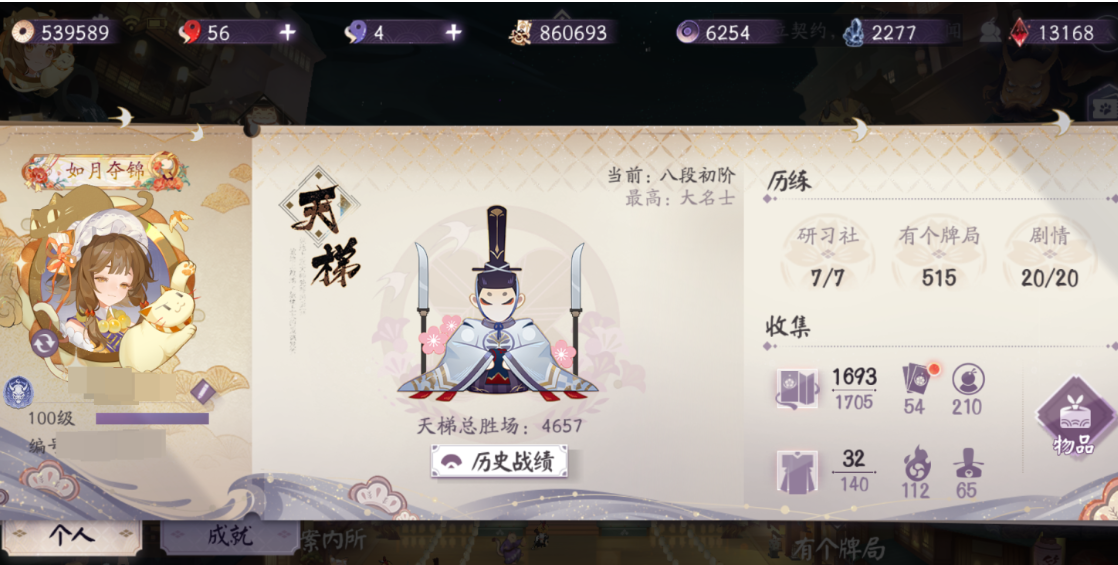Tap the purple edit name icon
The width and height of the screenshot is (1118, 565).
(203, 391)
